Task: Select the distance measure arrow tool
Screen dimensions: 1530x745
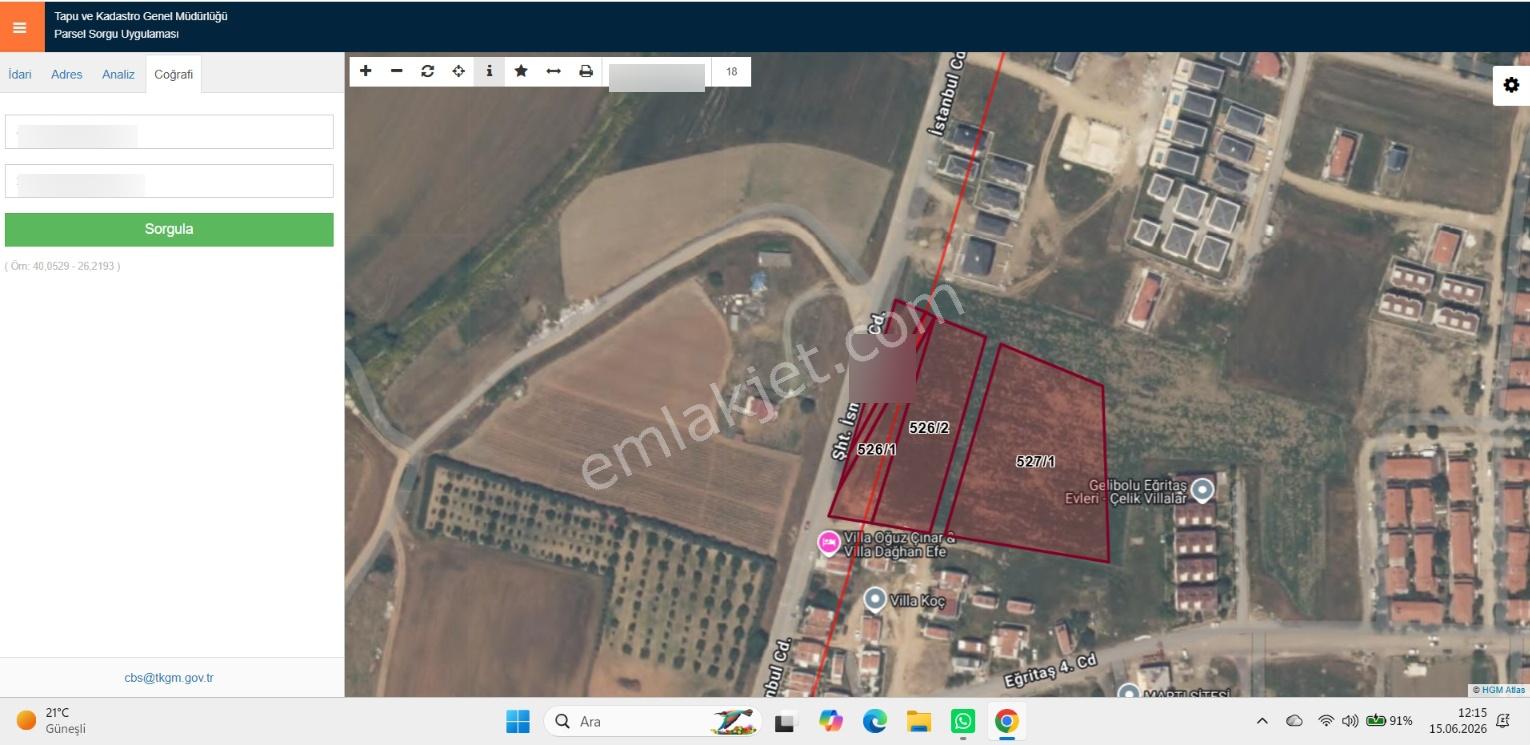Action: (553, 71)
